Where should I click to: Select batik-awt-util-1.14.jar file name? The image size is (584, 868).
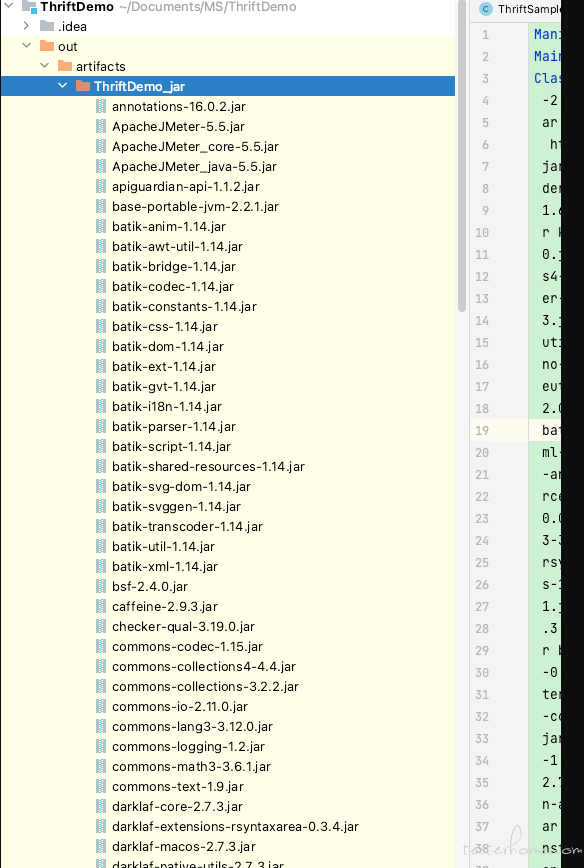(x=177, y=246)
